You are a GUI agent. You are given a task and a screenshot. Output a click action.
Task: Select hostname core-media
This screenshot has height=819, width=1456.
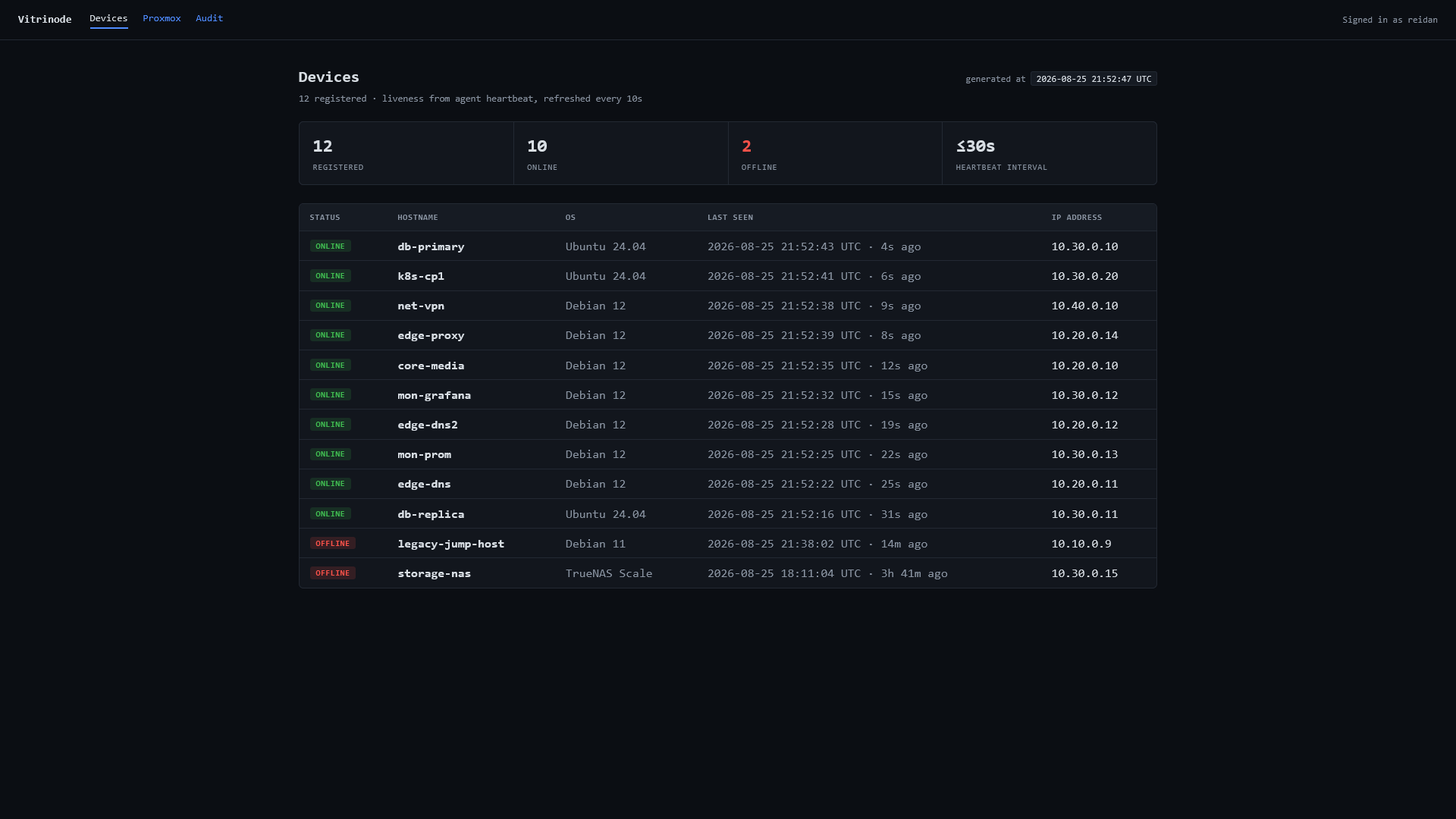tap(431, 366)
